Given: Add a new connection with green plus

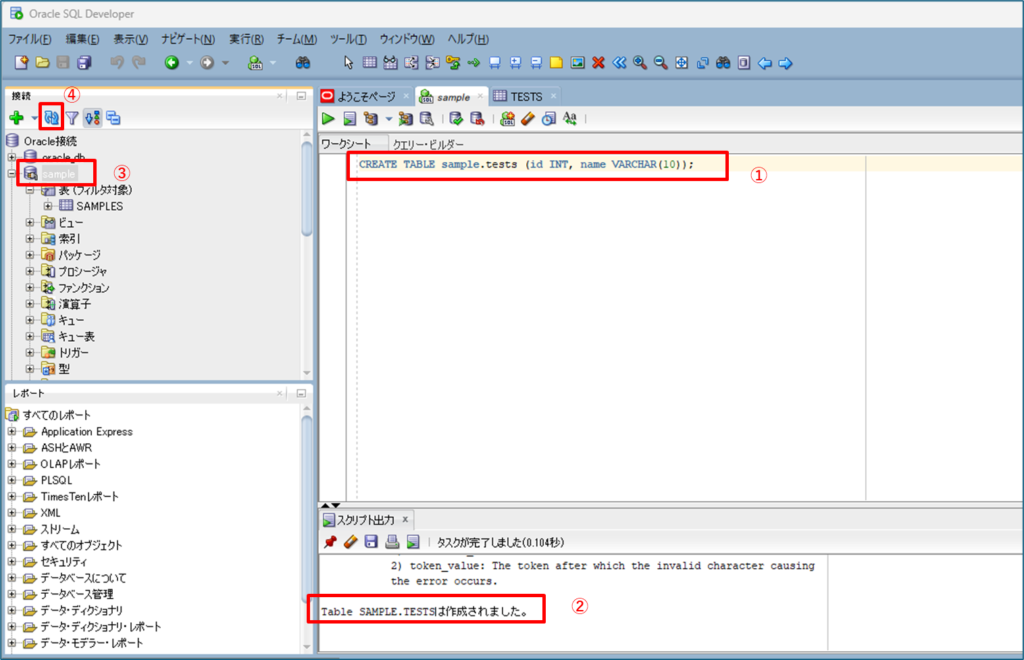Looking at the screenshot, I should pos(16,118).
